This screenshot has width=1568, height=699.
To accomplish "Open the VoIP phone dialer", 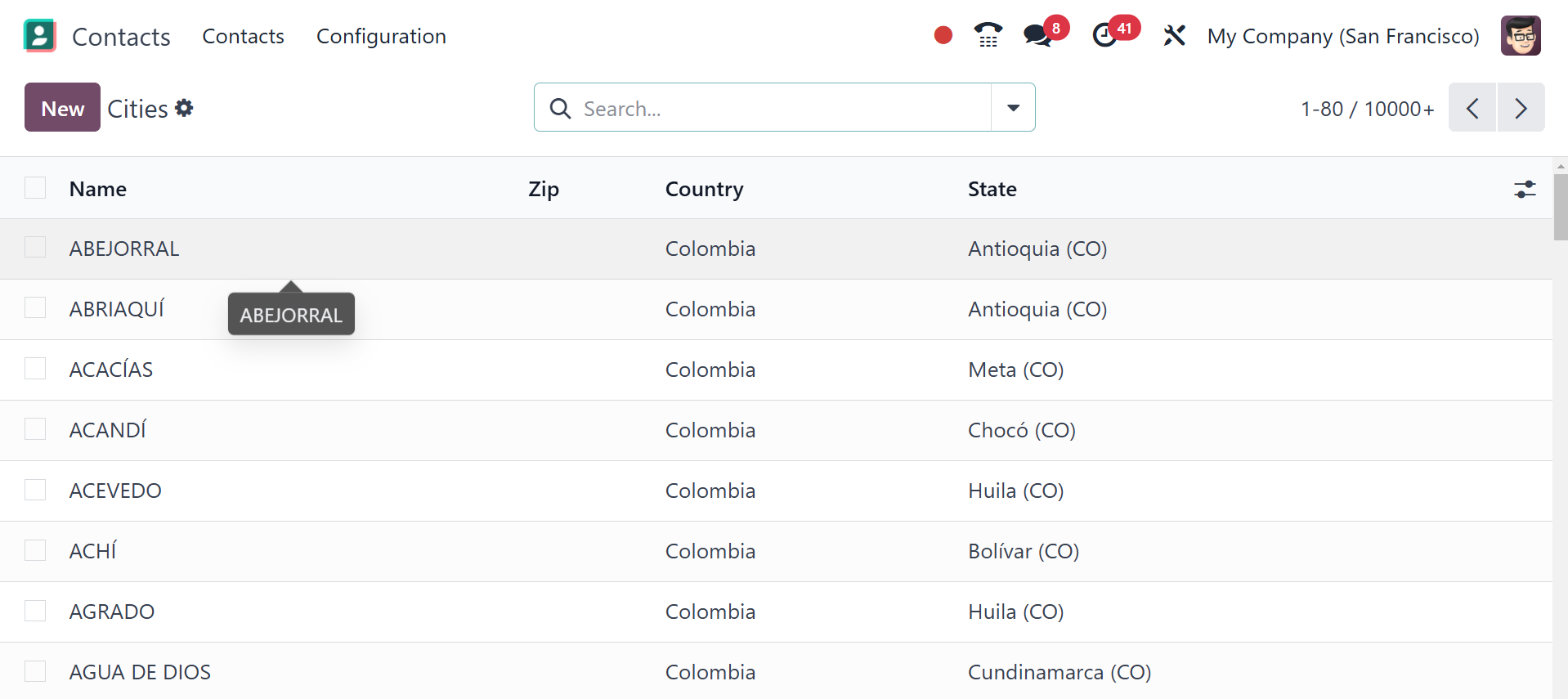I will pyautogui.click(x=988, y=35).
